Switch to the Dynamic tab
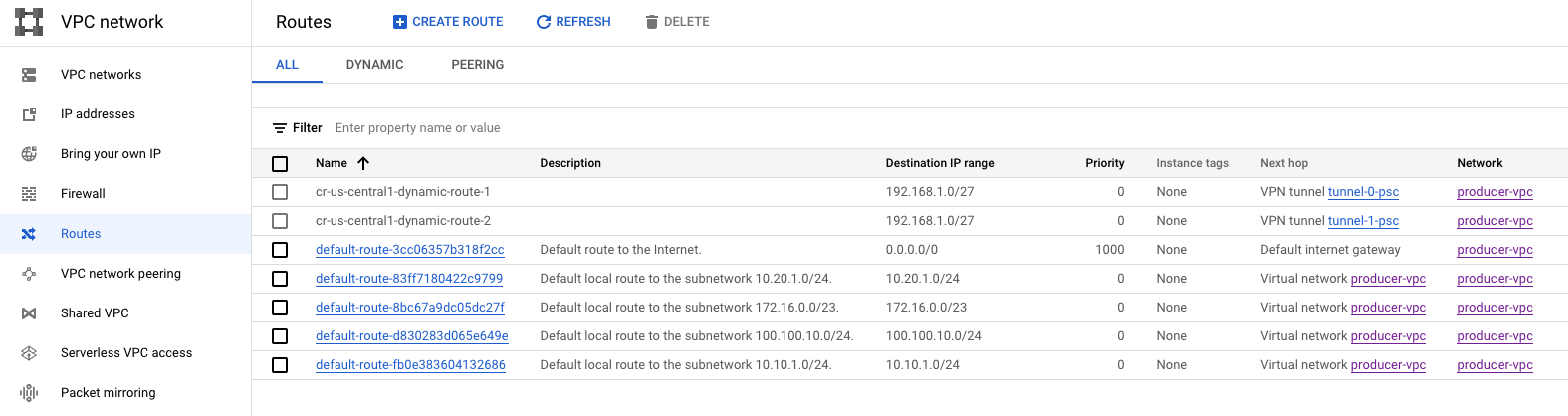The height and width of the screenshot is (416, 1568). (x=374, y=65)
